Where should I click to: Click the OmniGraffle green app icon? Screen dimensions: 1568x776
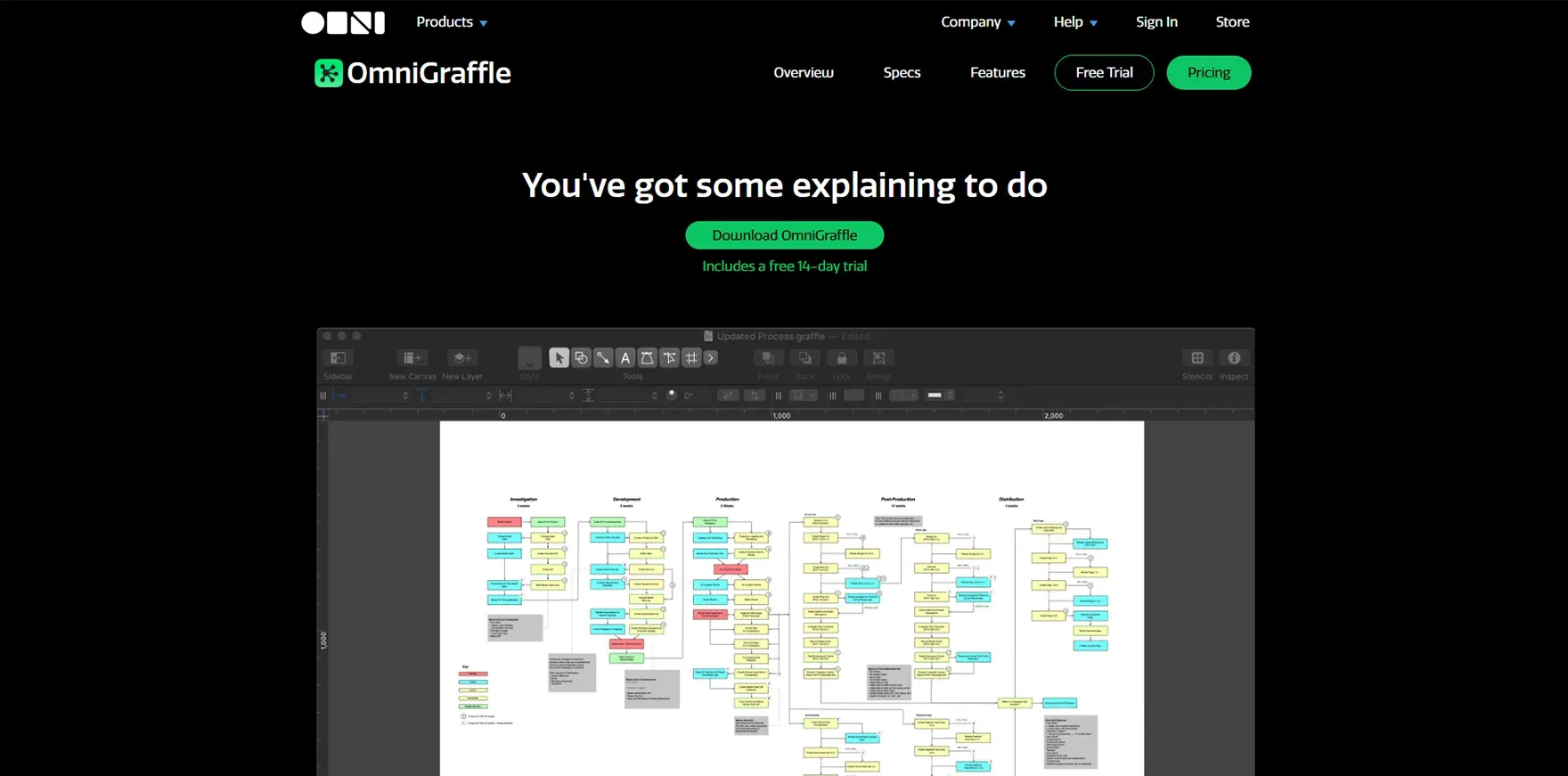pyautogui.click(x=329, y=73)
